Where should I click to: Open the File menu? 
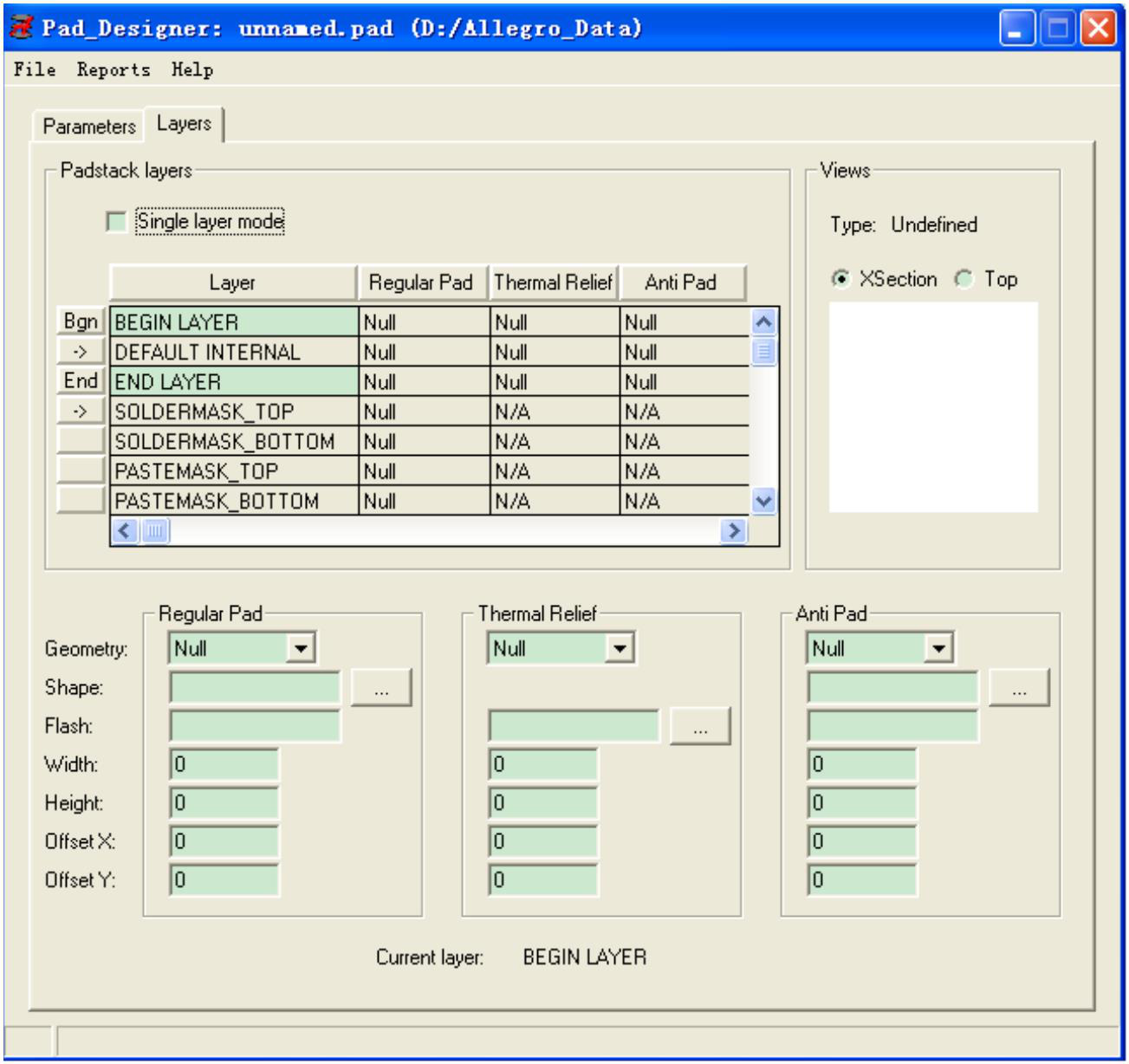[35, 70]
